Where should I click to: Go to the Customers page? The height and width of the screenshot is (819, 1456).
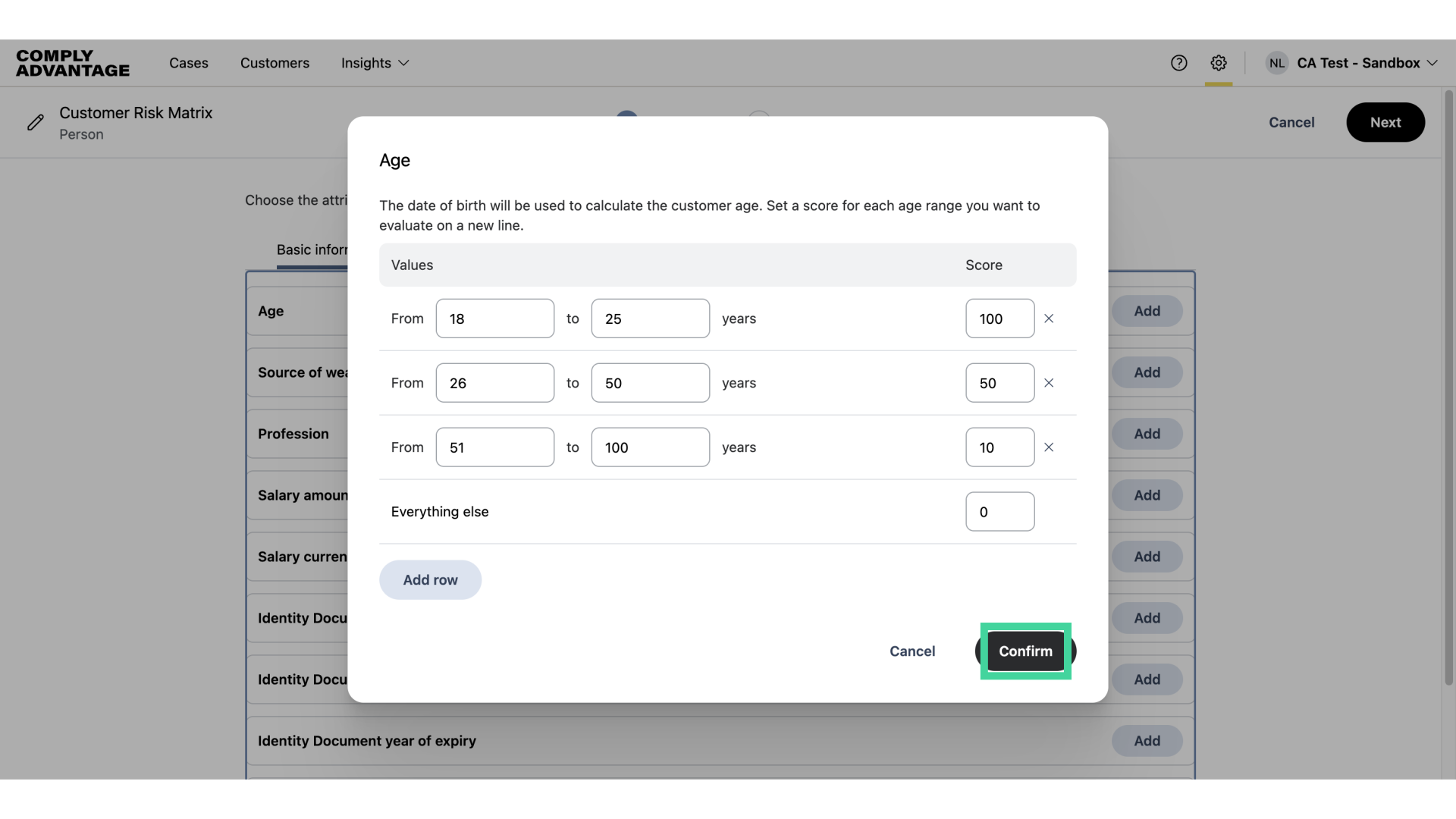(275, 63)
